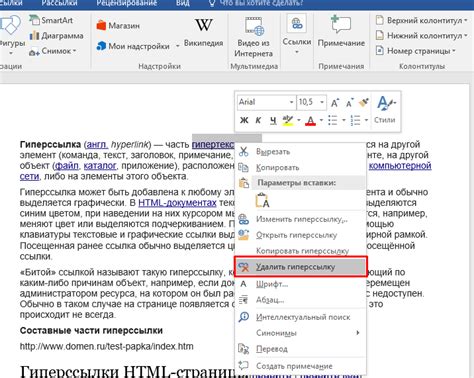Viewport: 474px width, 378px height.
Task: Add a Примечание comment from ribbon
Action: click(341, 32)
